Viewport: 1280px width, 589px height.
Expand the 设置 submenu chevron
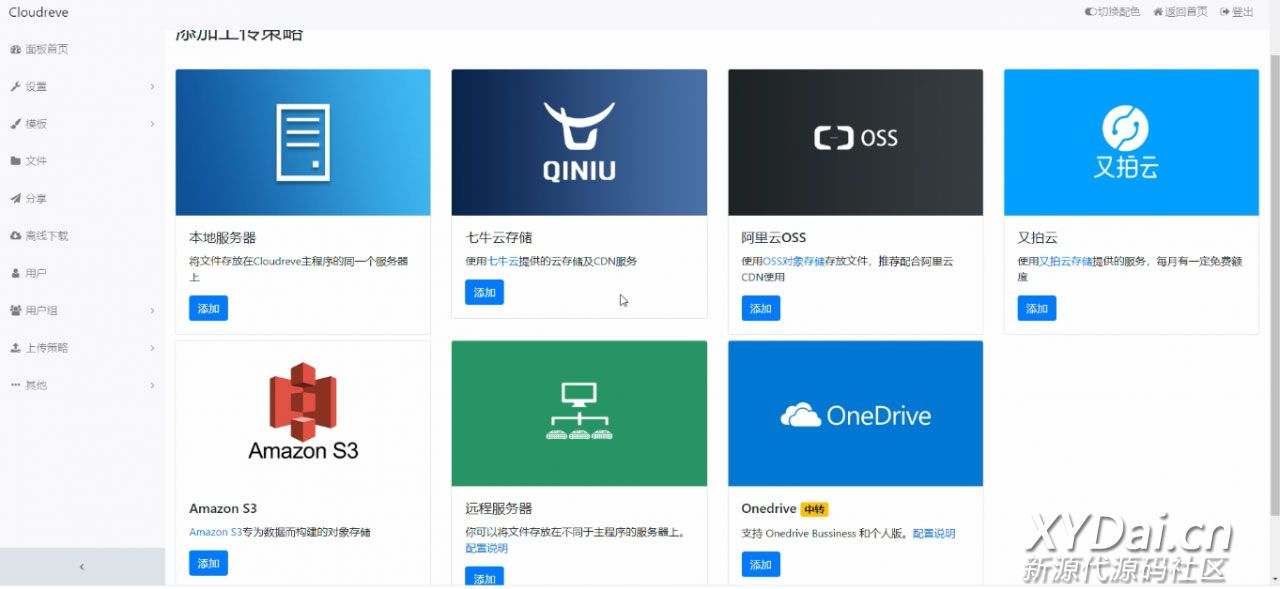point(152,87)
